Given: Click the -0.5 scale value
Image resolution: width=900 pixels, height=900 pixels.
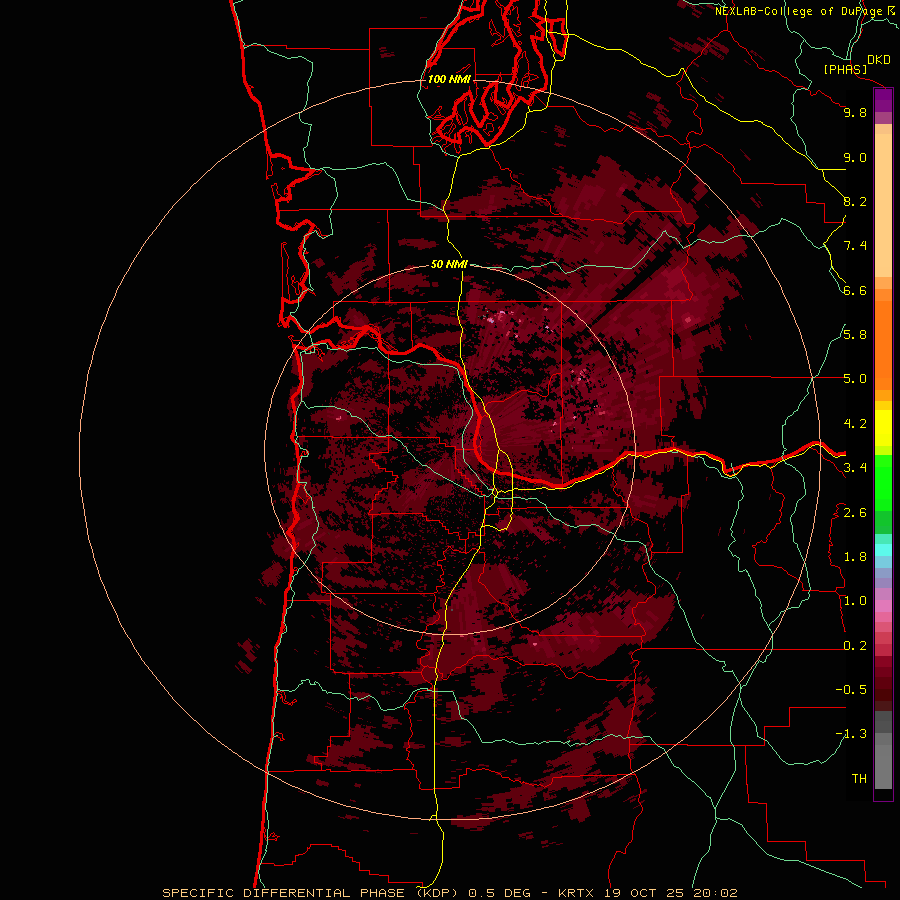Looking at the screenshot, I should (x=851, y=690).
